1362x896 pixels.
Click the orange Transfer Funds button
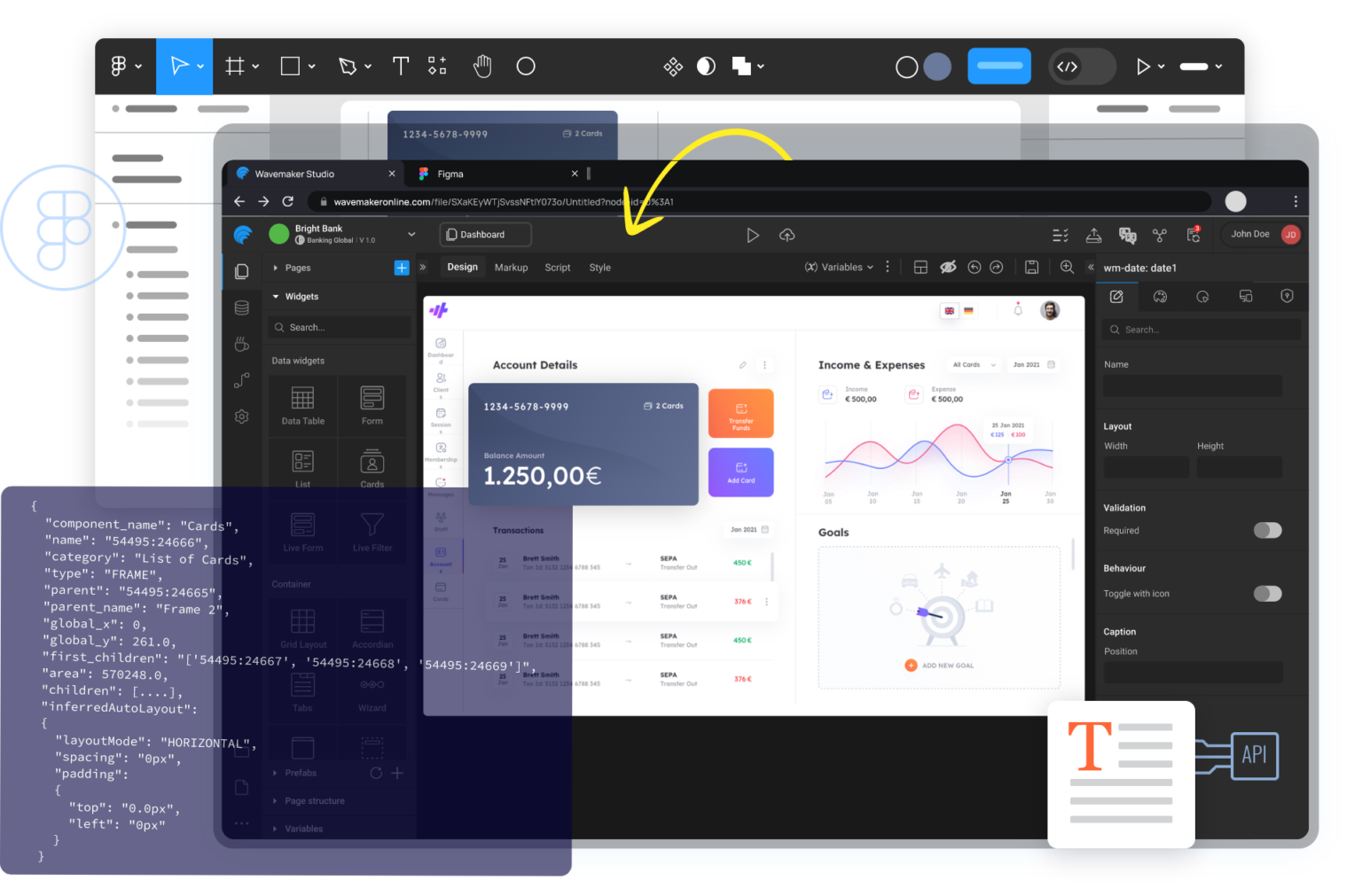pos(740,414)
